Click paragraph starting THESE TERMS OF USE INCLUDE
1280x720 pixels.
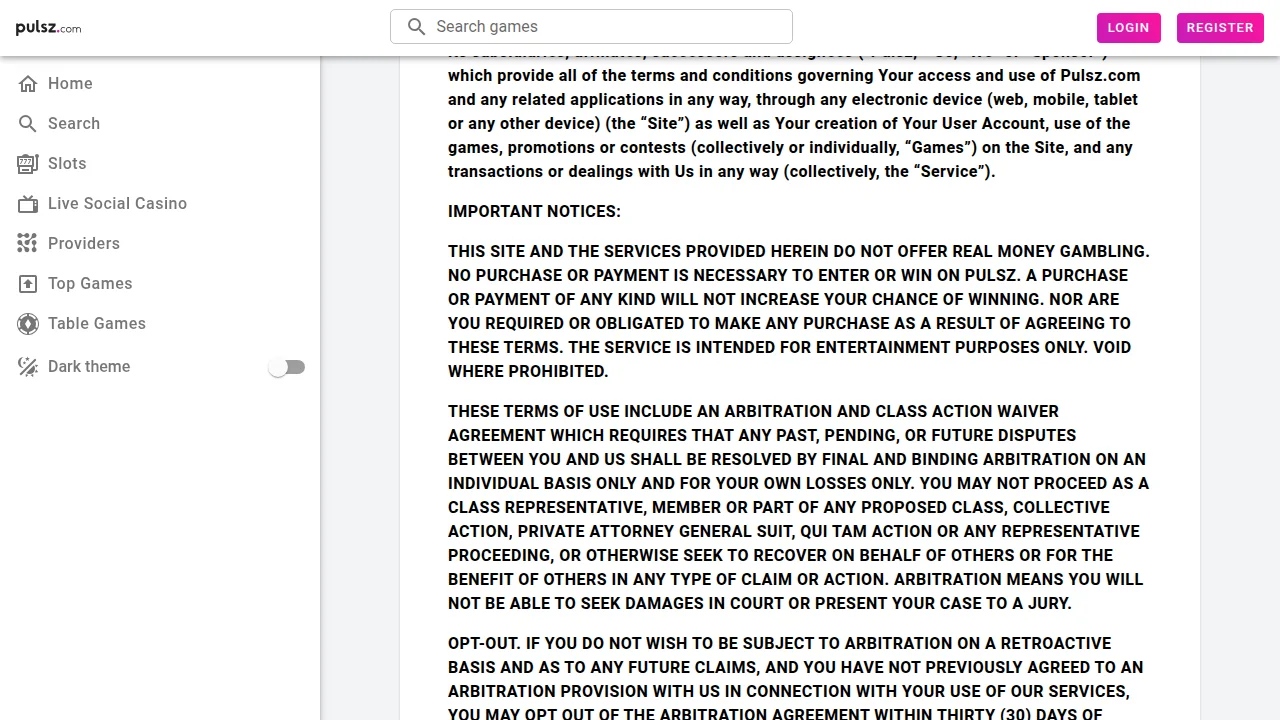(x=799, y=508)
